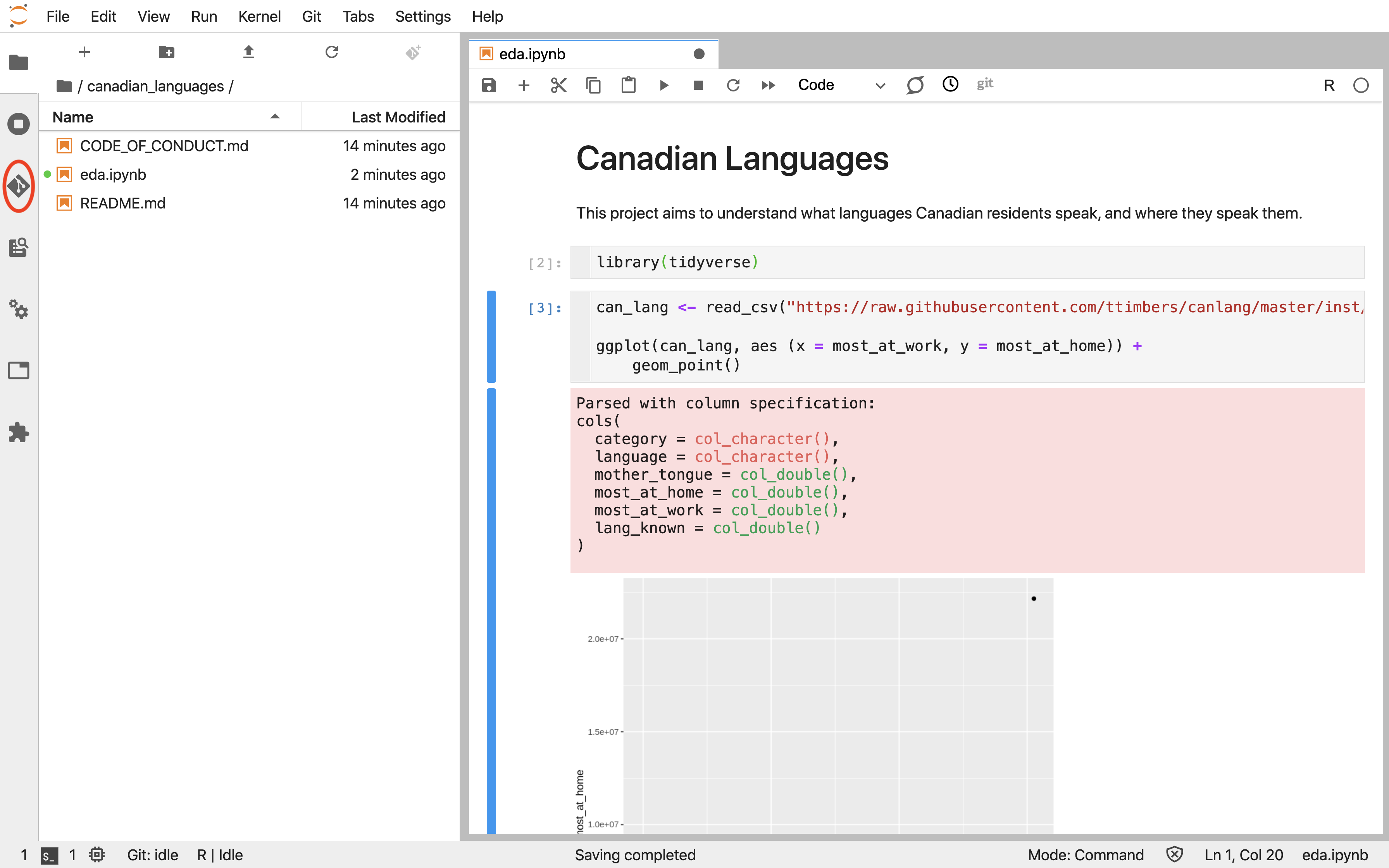Image resolution: width=1389 pixels, height=868 pixels.
Task: Select CODE_OF_CONDUCT.md in file browser
Action: pos(250,146)
